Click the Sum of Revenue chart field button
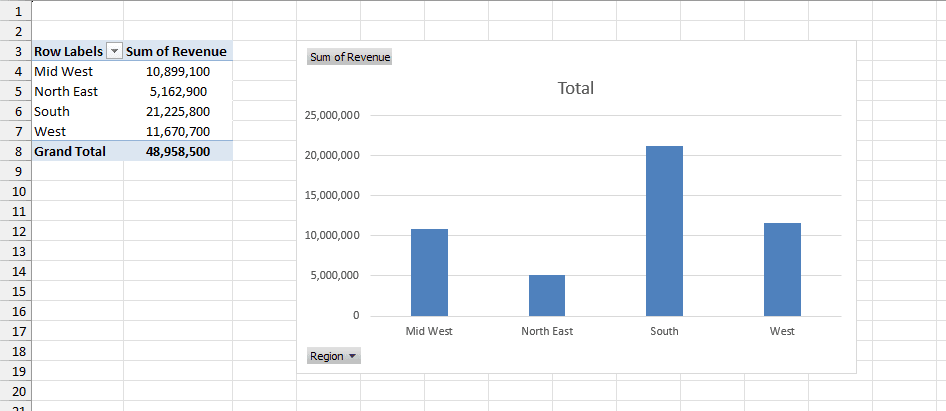 click(349, 57)
